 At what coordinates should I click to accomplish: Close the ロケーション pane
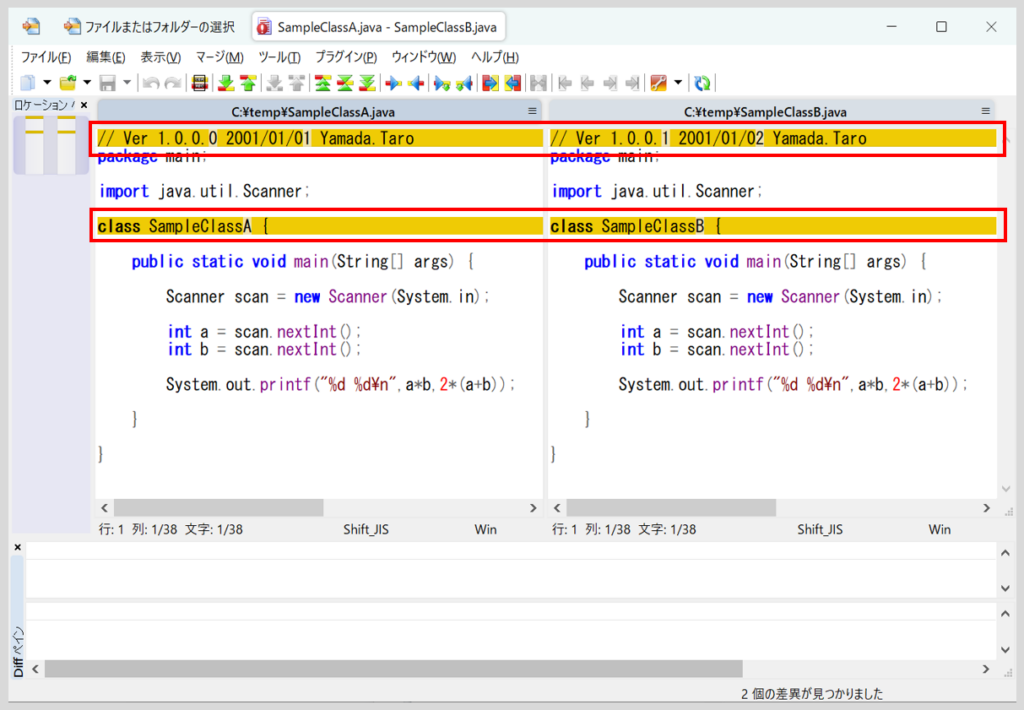(84, 105)
